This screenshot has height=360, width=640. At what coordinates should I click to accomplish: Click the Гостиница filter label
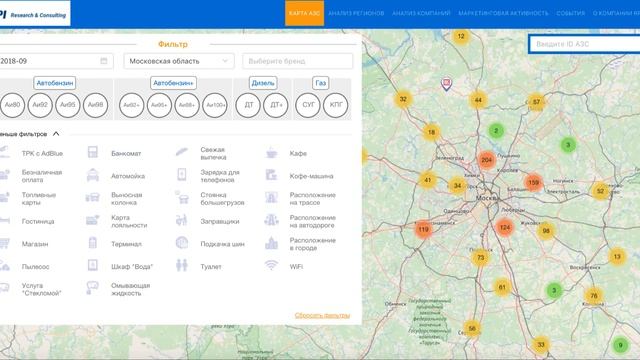coord(38,221)
